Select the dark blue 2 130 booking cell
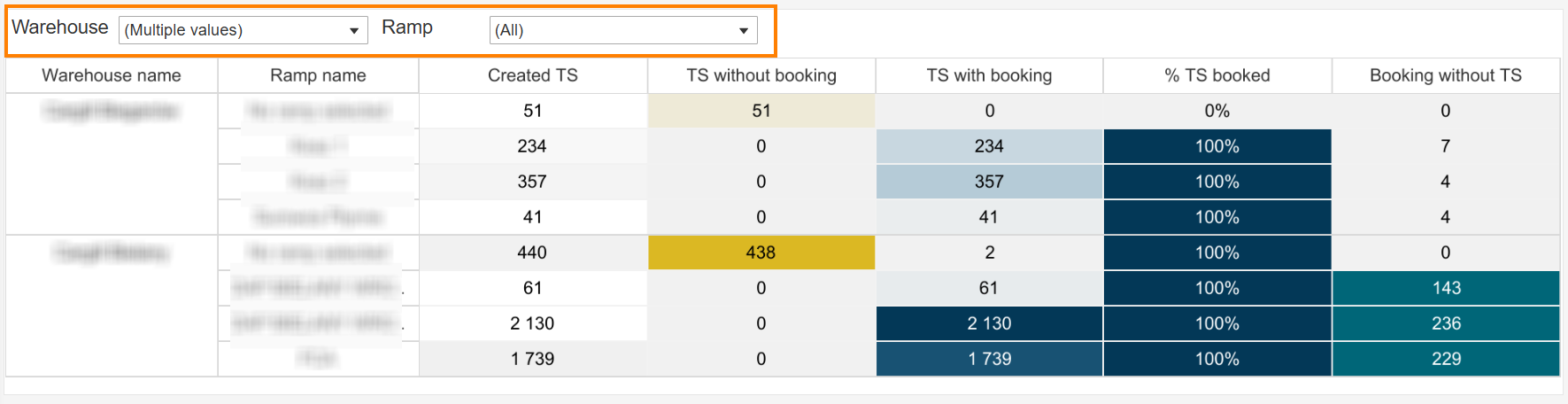The image size is (1568, 404). coord(989,323)
